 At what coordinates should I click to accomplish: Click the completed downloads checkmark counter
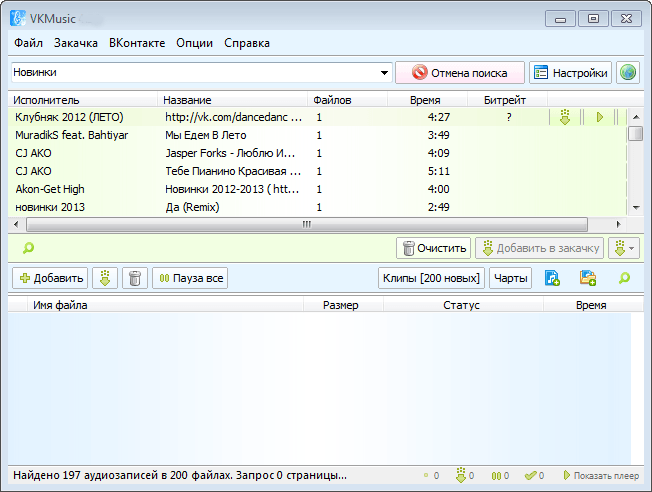point(534,475)
